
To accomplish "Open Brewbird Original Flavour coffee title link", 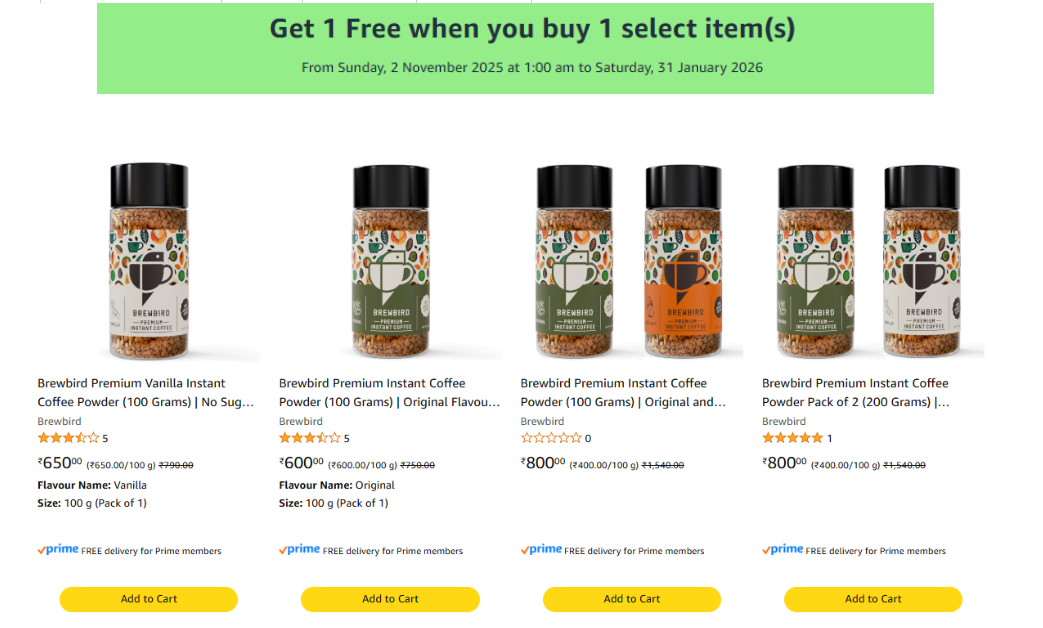I will [389, 392].
